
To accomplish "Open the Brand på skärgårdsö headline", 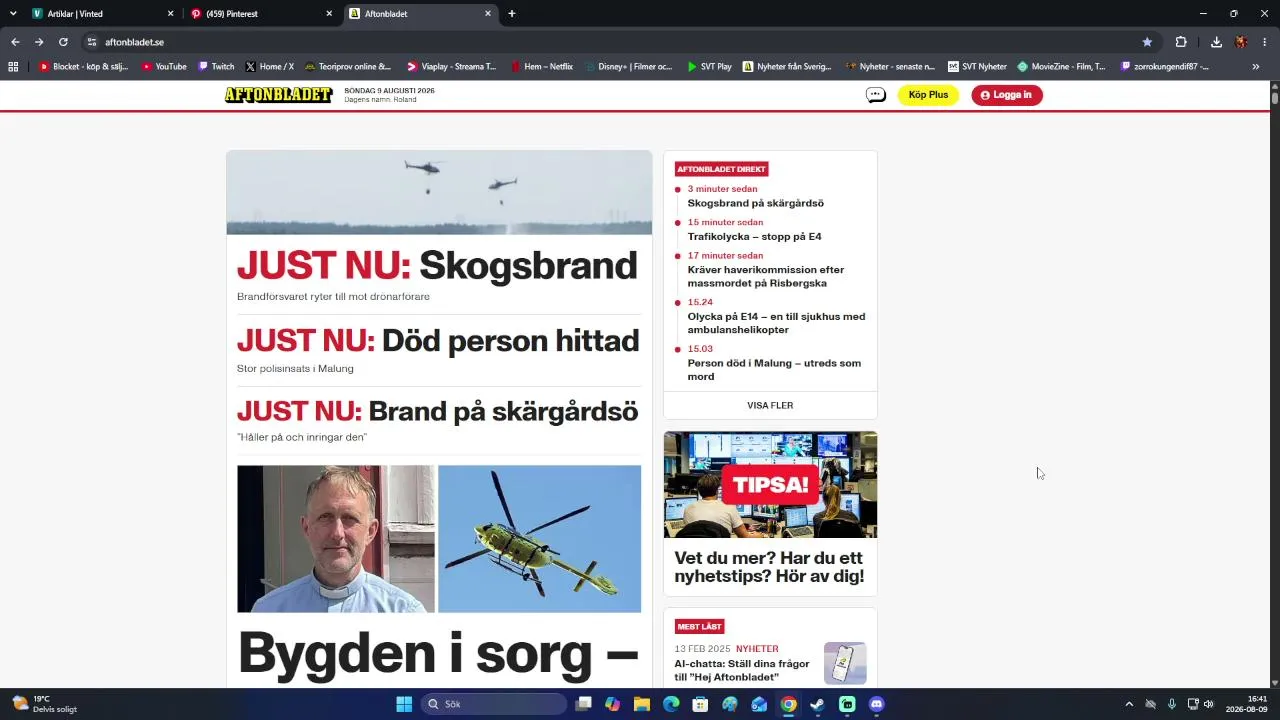I will click(437, 411).
